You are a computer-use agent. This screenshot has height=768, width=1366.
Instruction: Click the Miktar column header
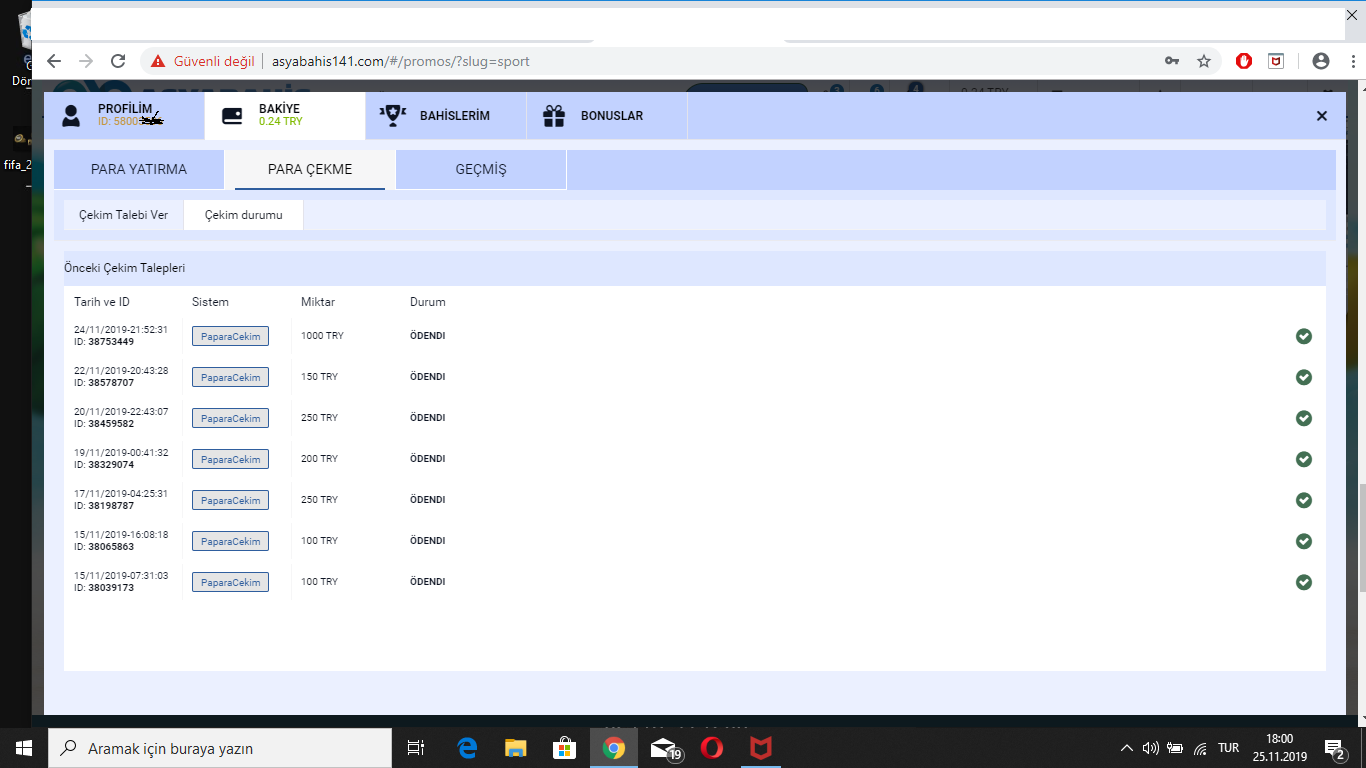[x=318, y=302]
